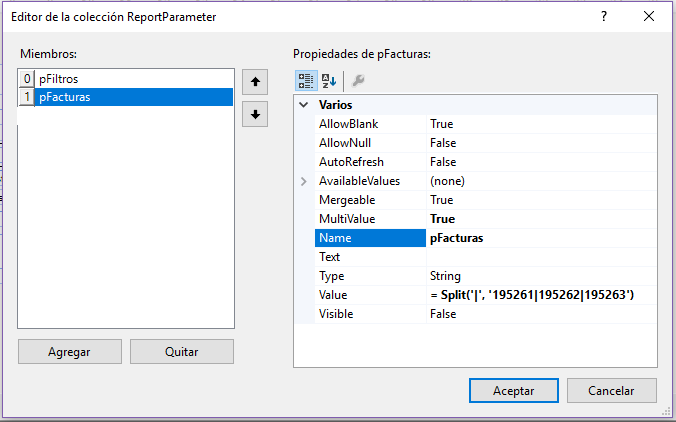Click the help question mark button

[x=604, y=17]
